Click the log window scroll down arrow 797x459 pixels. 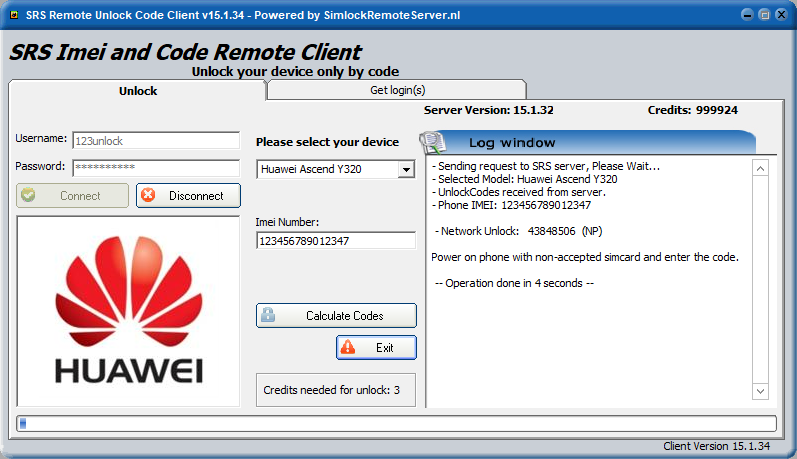click(x=760, y=390)
